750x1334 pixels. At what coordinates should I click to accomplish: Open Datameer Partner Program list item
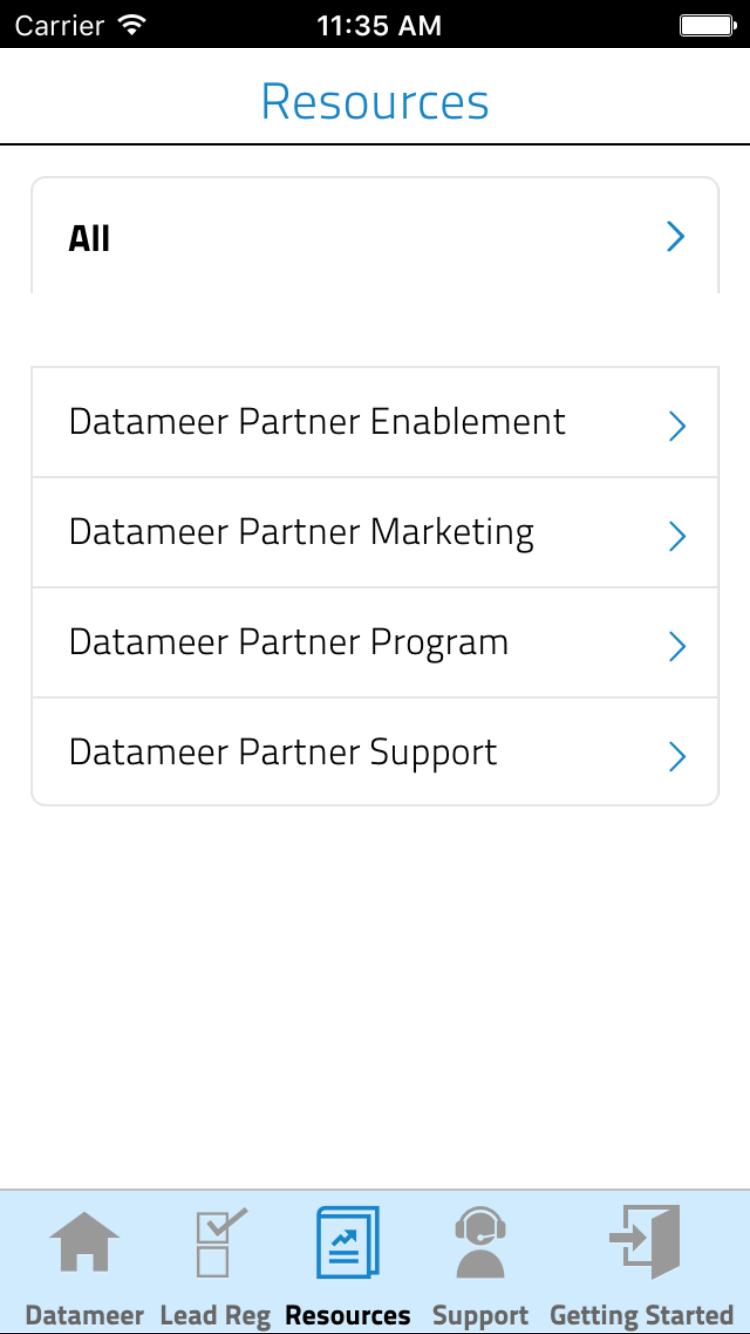(x=375, y=643)
